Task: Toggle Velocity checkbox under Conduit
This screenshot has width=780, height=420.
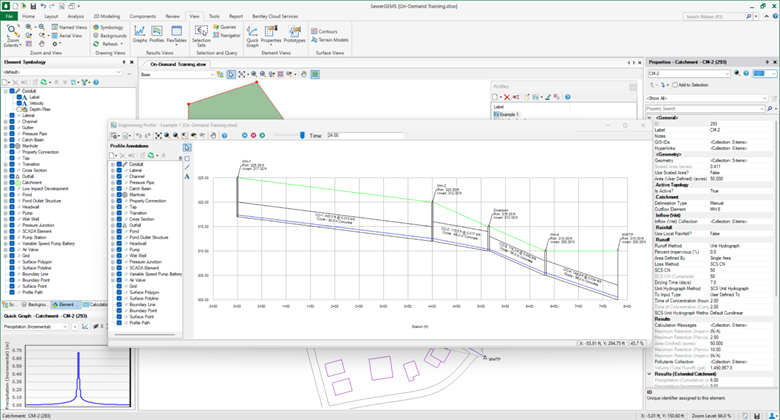Action: [19, 103]
